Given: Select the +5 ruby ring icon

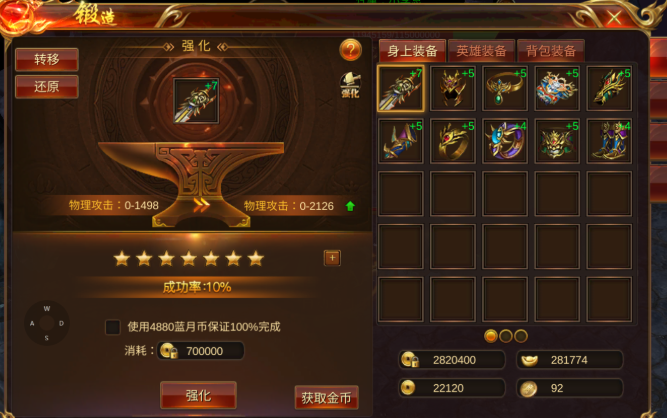Looking at the screenshot, I should click(453, 141).
